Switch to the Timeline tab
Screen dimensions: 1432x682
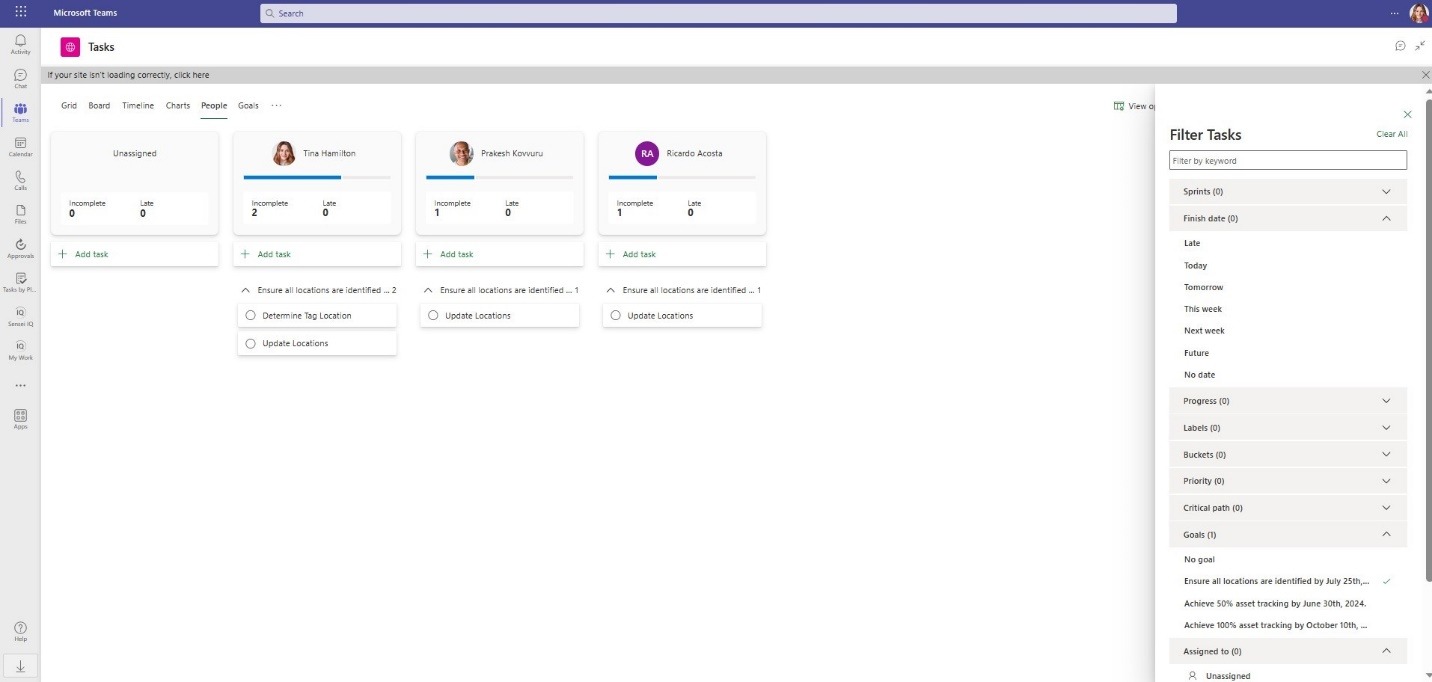click(138, 105)
